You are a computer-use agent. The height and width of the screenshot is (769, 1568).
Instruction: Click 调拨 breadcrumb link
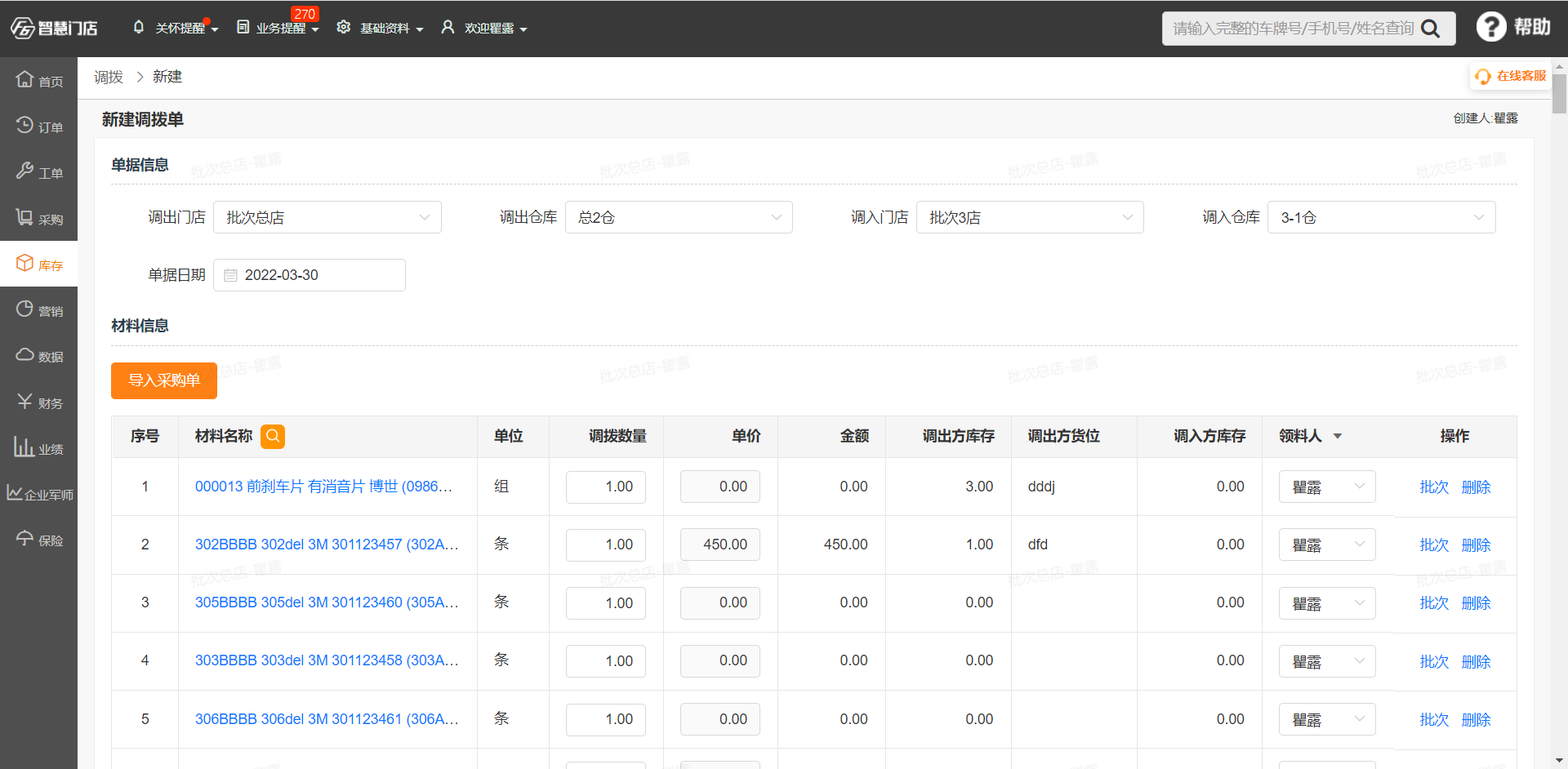pyautogui.click(x=108, y=77)
